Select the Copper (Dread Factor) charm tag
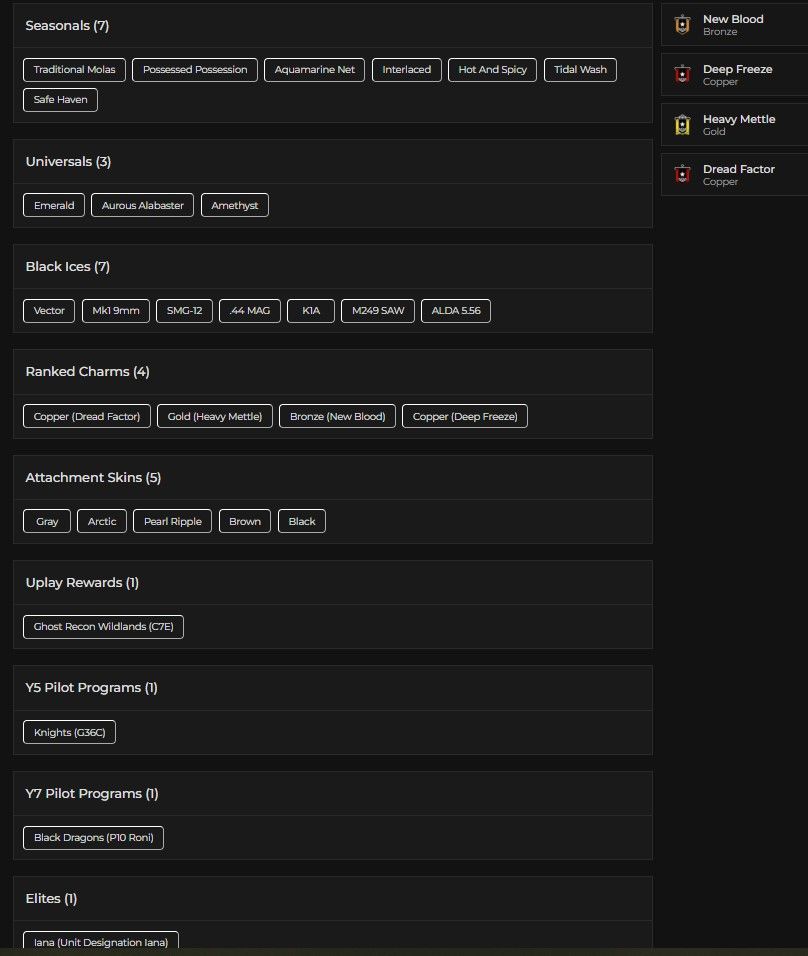 [x=87, y=416]
